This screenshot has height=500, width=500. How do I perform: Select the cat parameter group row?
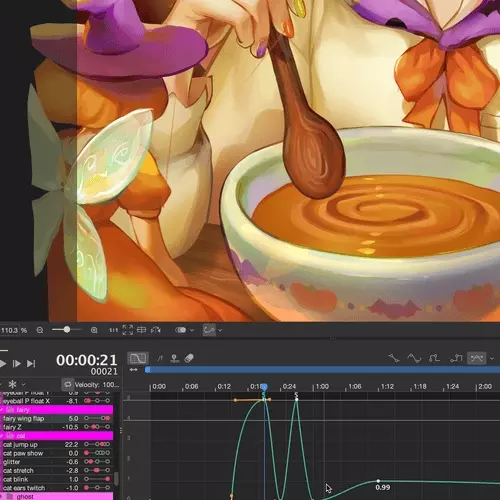coord(57,436)
